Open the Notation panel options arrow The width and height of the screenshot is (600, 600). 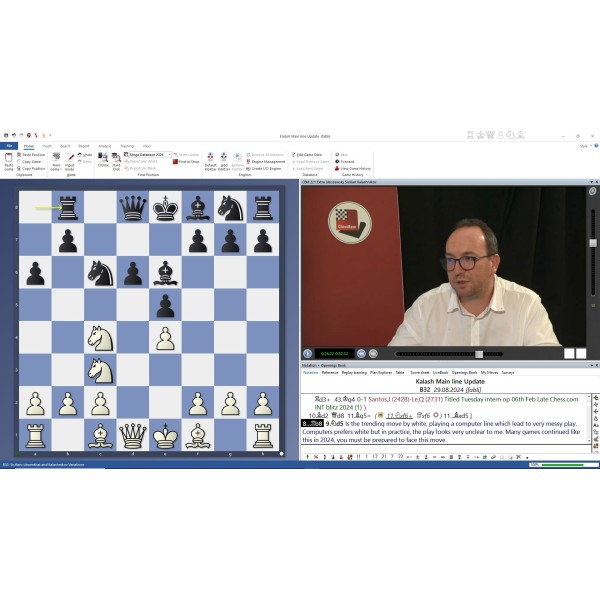tap(592, 365)
